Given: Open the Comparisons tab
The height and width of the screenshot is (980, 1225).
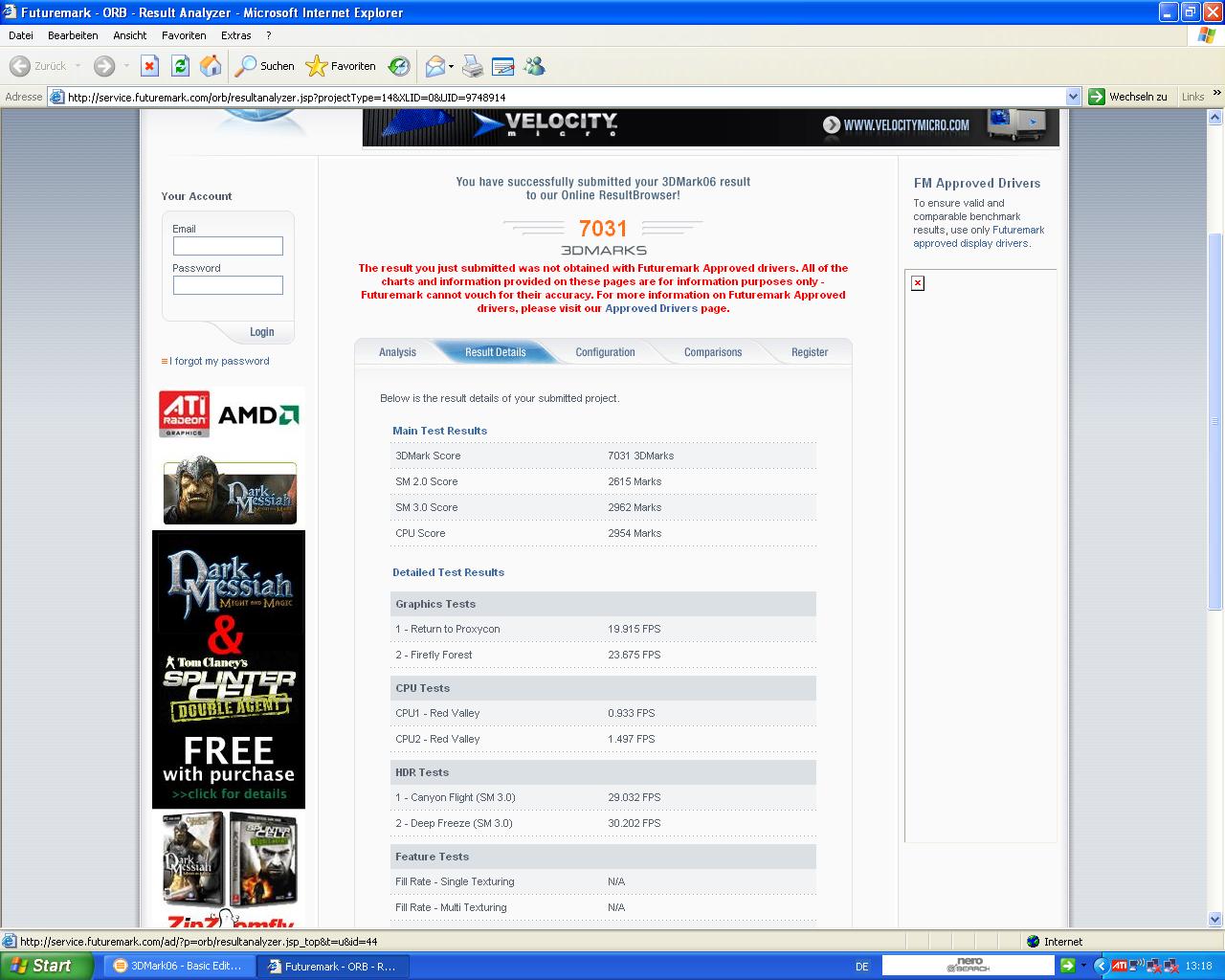Looking at the screenshot, I should click(713, 352).
